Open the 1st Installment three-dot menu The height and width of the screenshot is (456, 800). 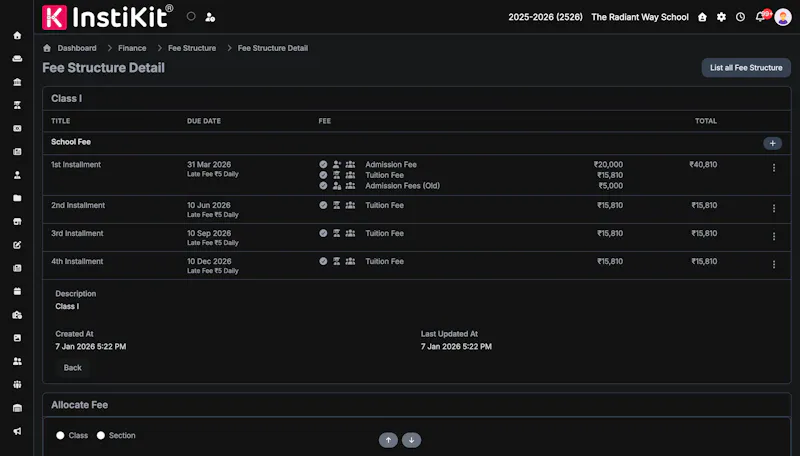tap(773, 168)
